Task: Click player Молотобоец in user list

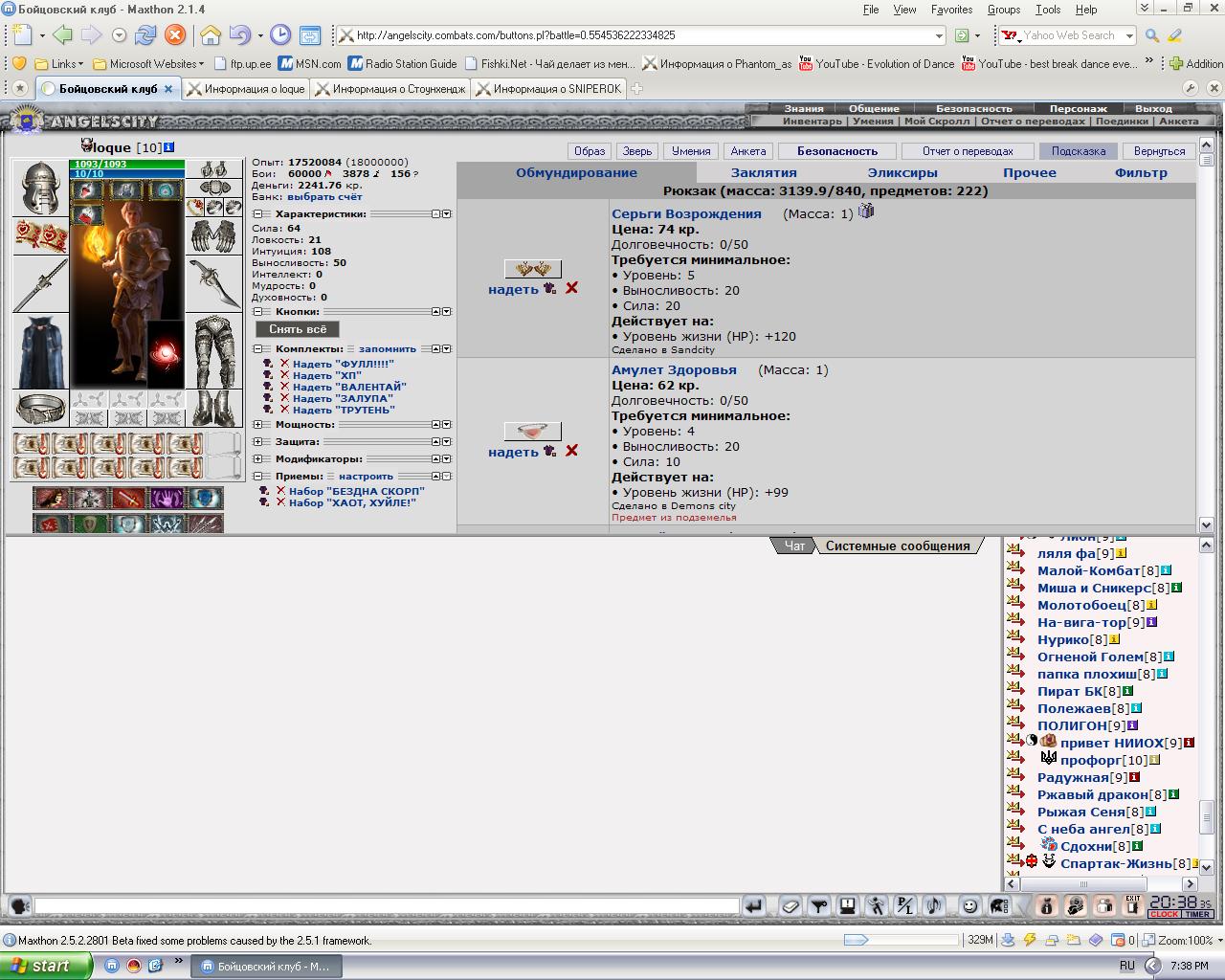Action: pos(1081,605)
